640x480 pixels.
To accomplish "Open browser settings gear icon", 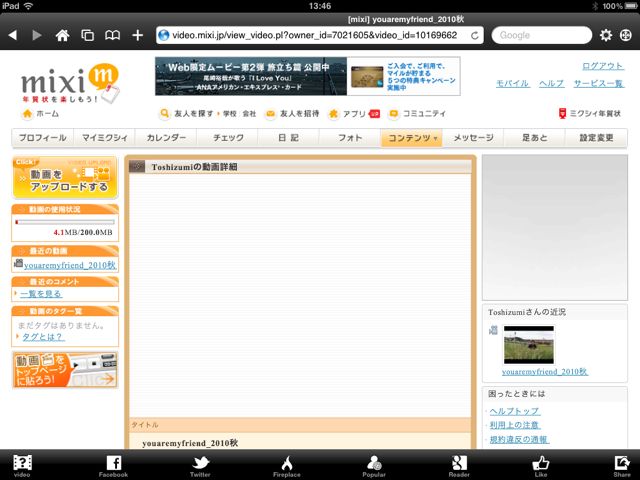I will 606,36.
